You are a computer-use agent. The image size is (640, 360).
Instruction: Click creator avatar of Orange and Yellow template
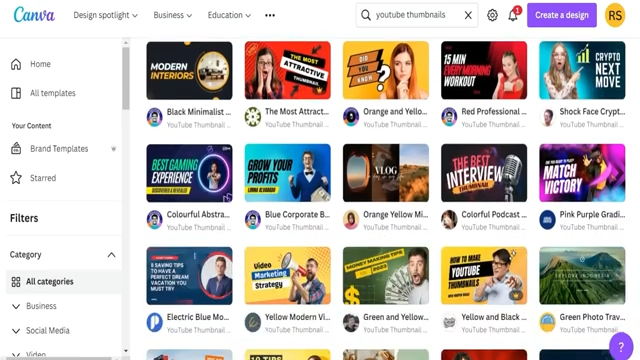pos(351,118)
